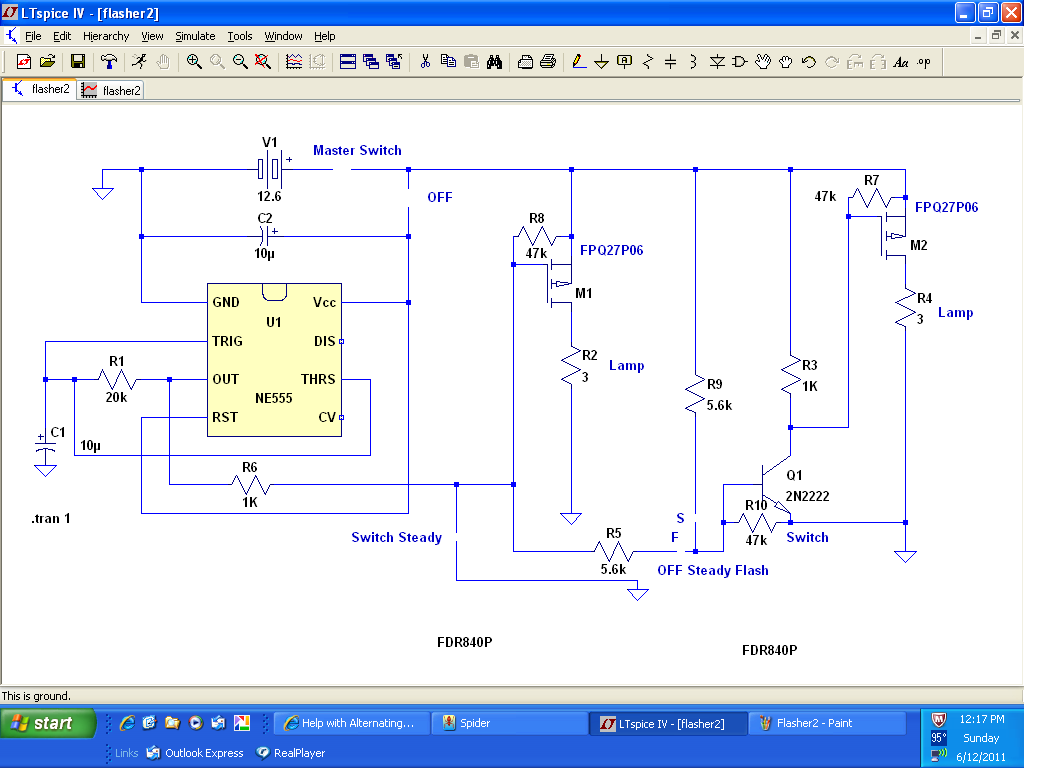
Task: Save the schematic with the floppy icon
Action: (x=78, y=62)
